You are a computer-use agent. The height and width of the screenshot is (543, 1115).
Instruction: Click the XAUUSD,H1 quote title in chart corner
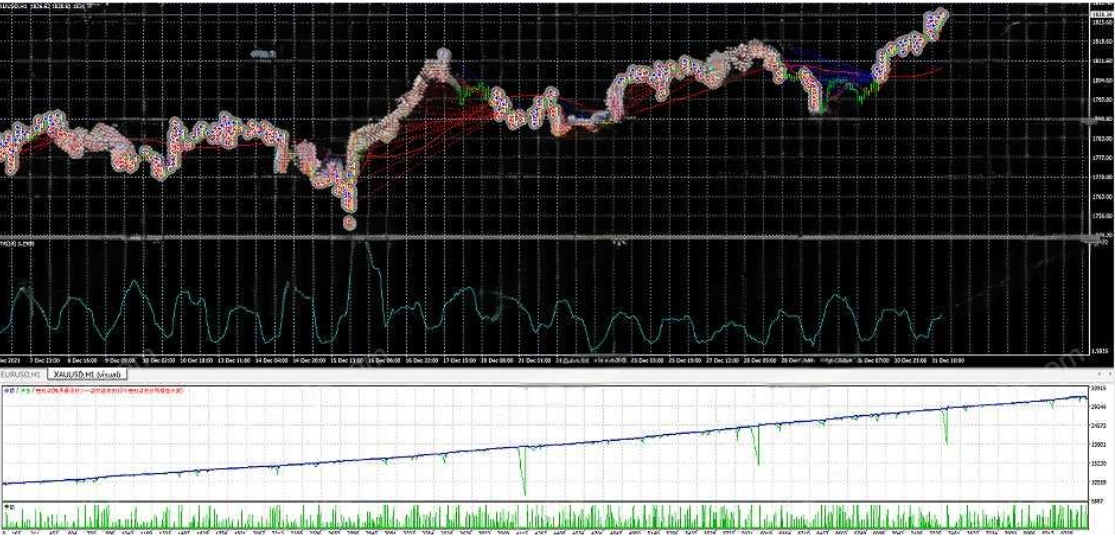tap(44, 6)
